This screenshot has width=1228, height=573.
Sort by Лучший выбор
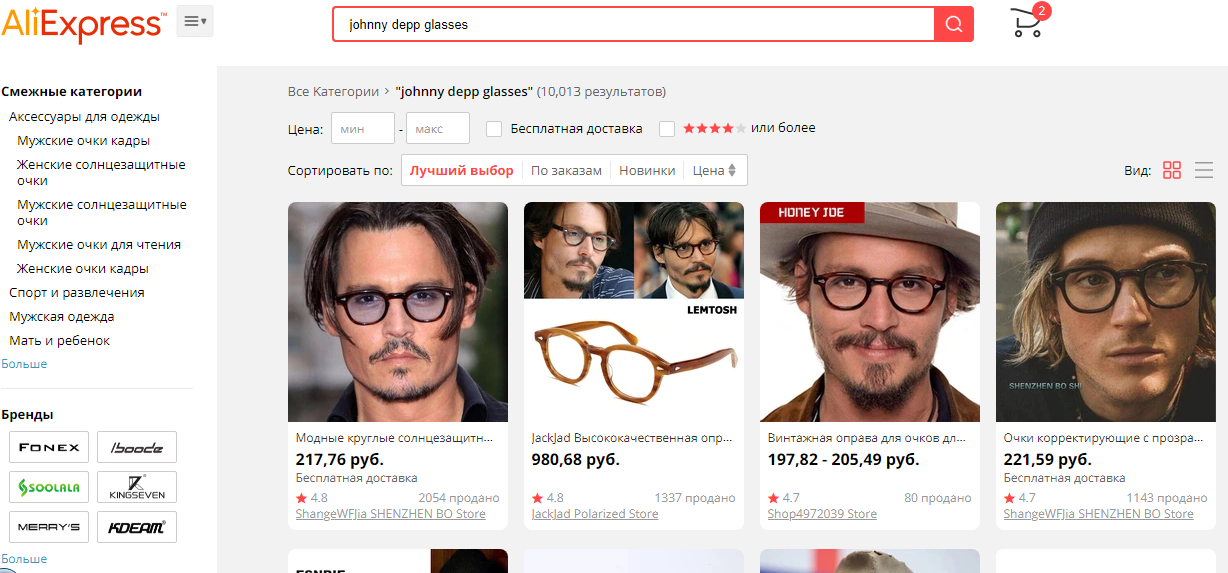point(461,171)
